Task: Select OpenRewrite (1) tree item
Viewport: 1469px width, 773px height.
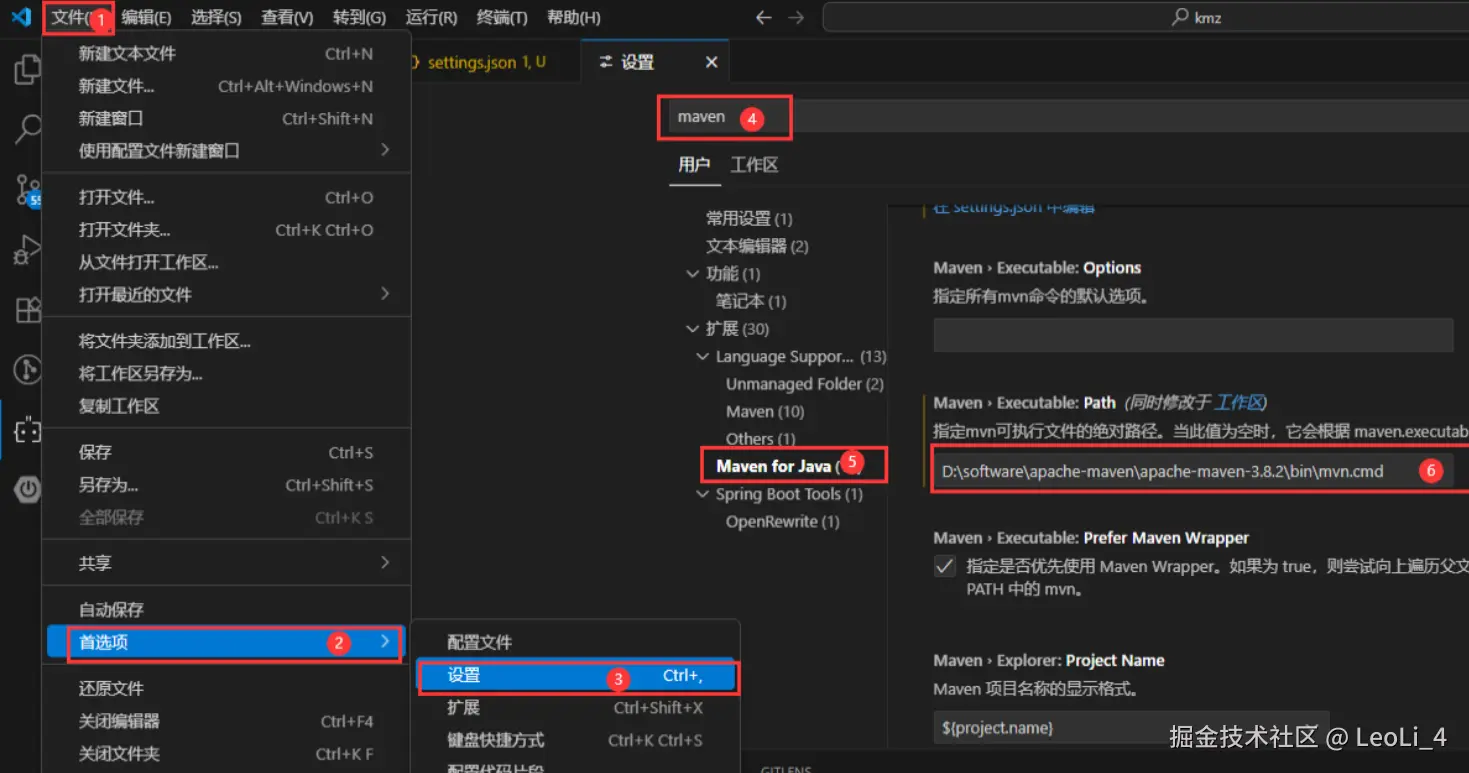Action: [783, 522]
